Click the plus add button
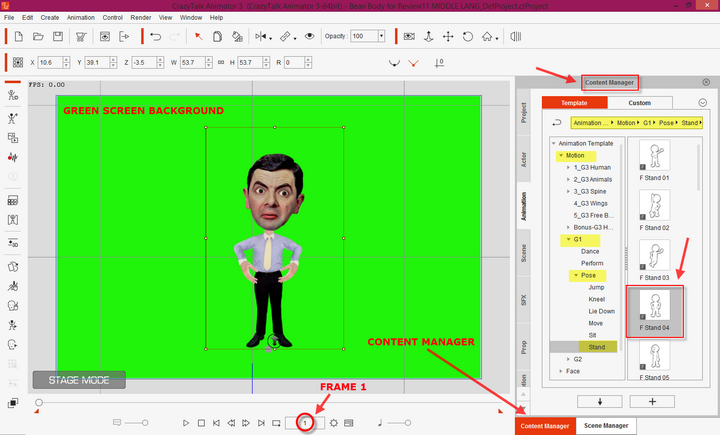 (652, 401)
